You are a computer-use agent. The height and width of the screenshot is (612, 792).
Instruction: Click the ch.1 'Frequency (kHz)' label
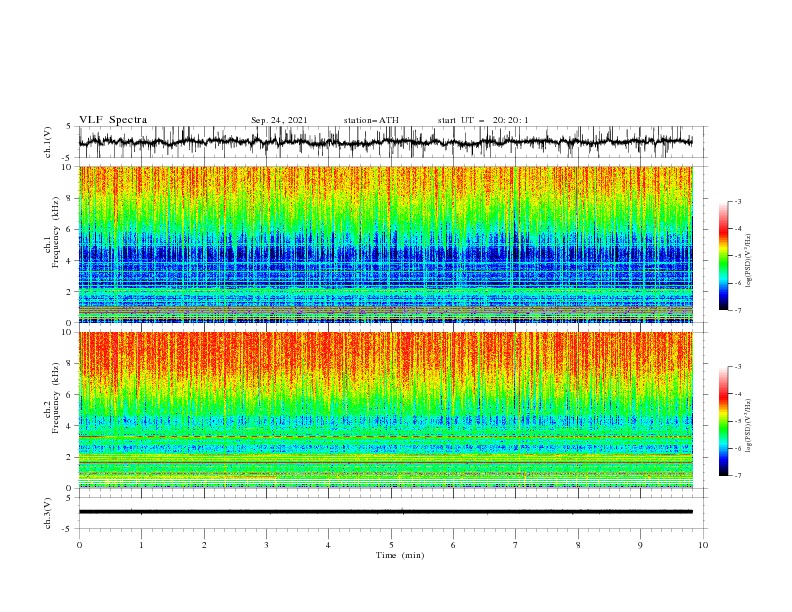coord(56,233)
